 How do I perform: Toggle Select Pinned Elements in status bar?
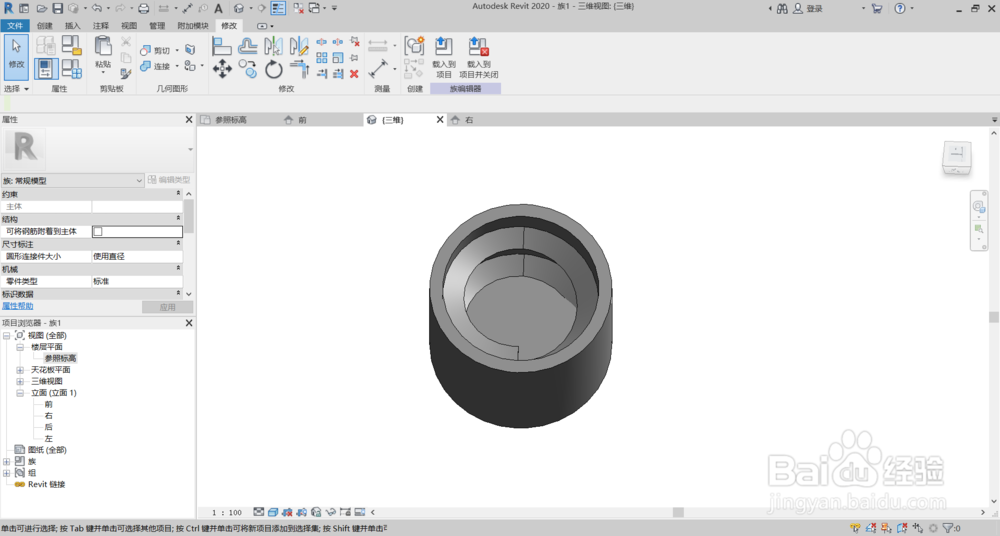pyautogui.click(x=886, y=528)
